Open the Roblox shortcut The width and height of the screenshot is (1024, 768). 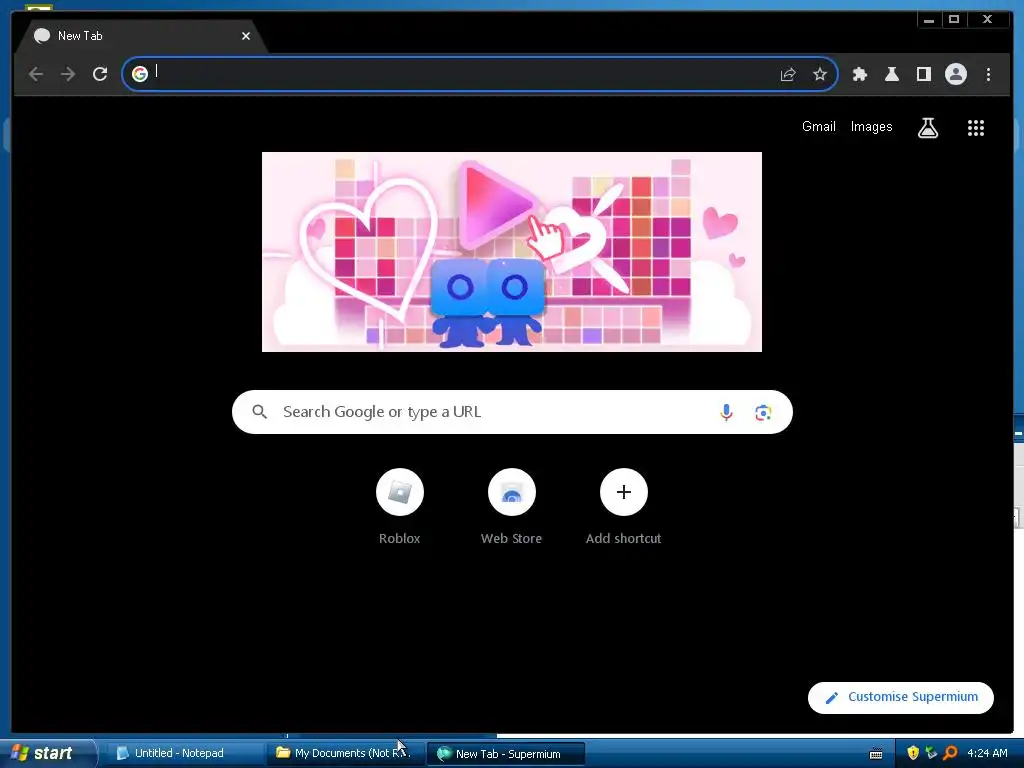coord(400,492)
